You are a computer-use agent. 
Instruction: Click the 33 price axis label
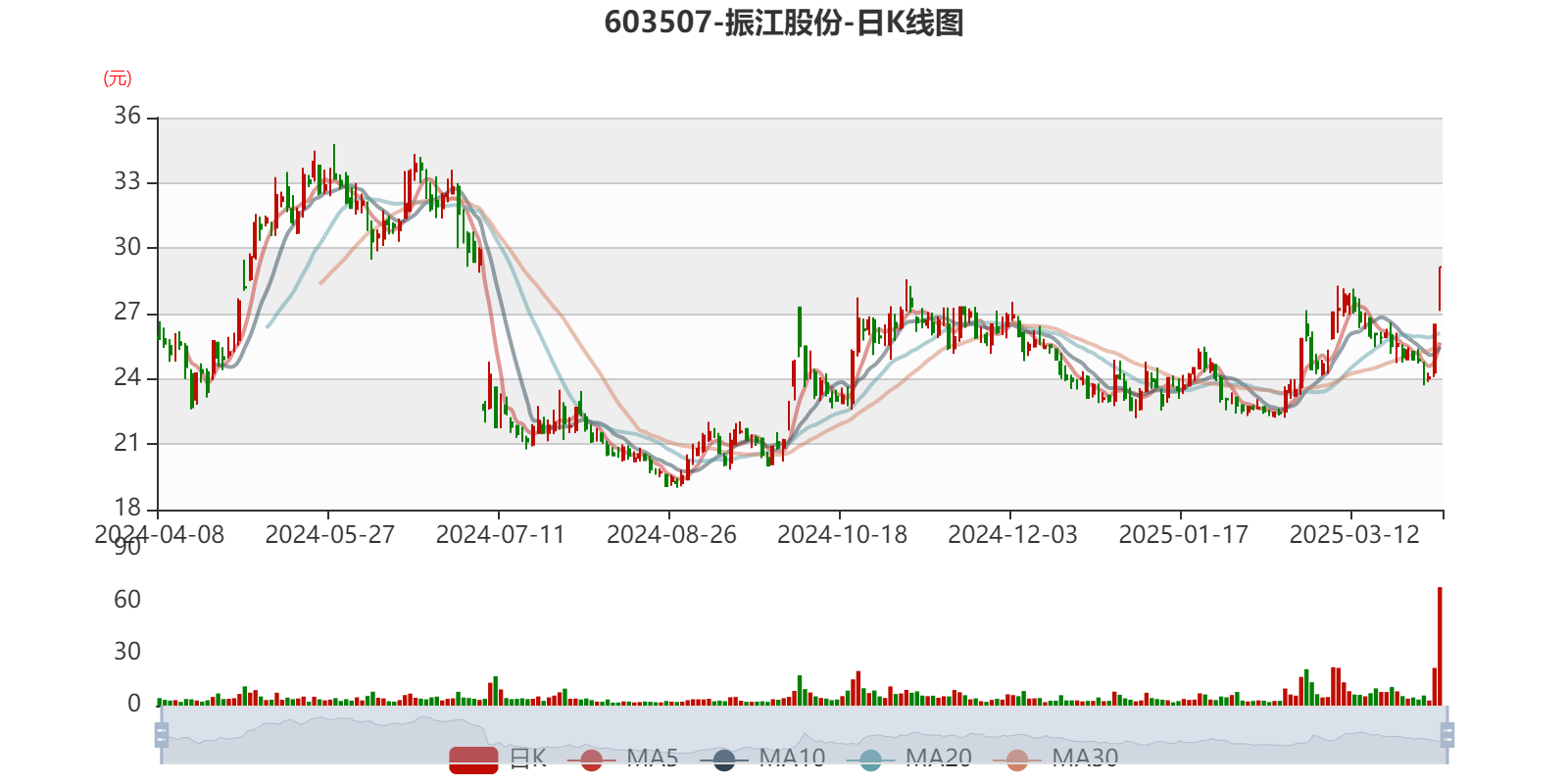pyautogui.click(x=127, y=182)
